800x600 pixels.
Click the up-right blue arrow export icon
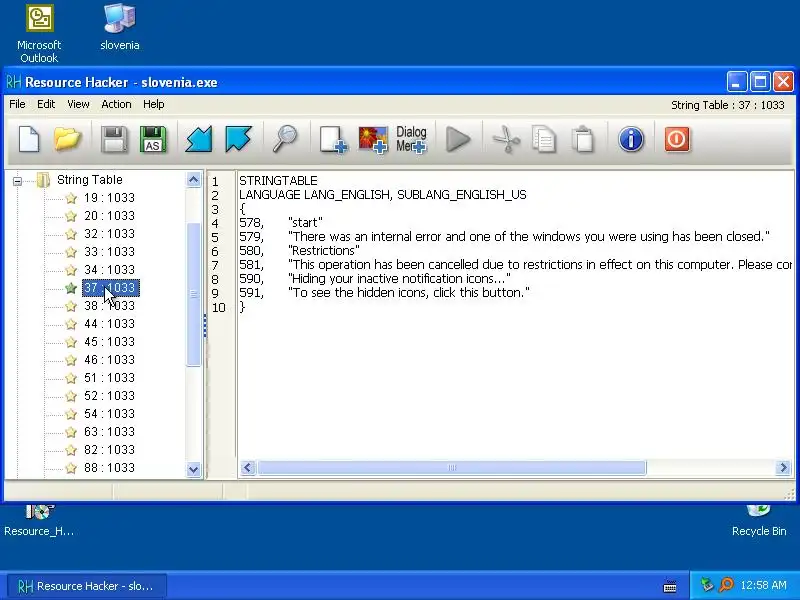click(x=238, y=139)
